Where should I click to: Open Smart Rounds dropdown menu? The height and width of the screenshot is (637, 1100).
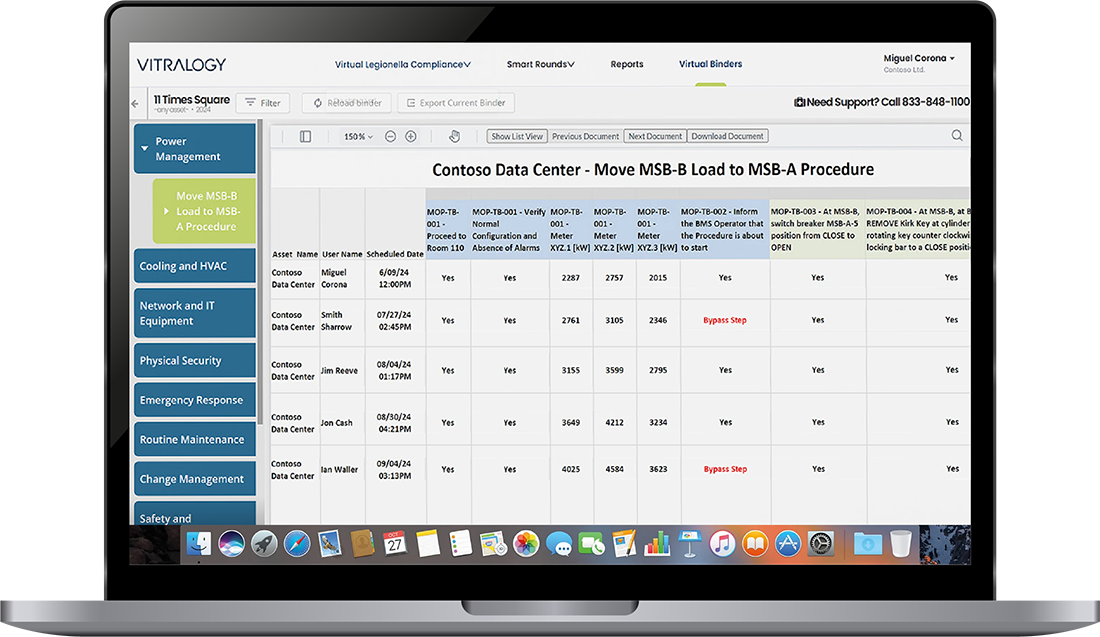click(x=541, y=64)
